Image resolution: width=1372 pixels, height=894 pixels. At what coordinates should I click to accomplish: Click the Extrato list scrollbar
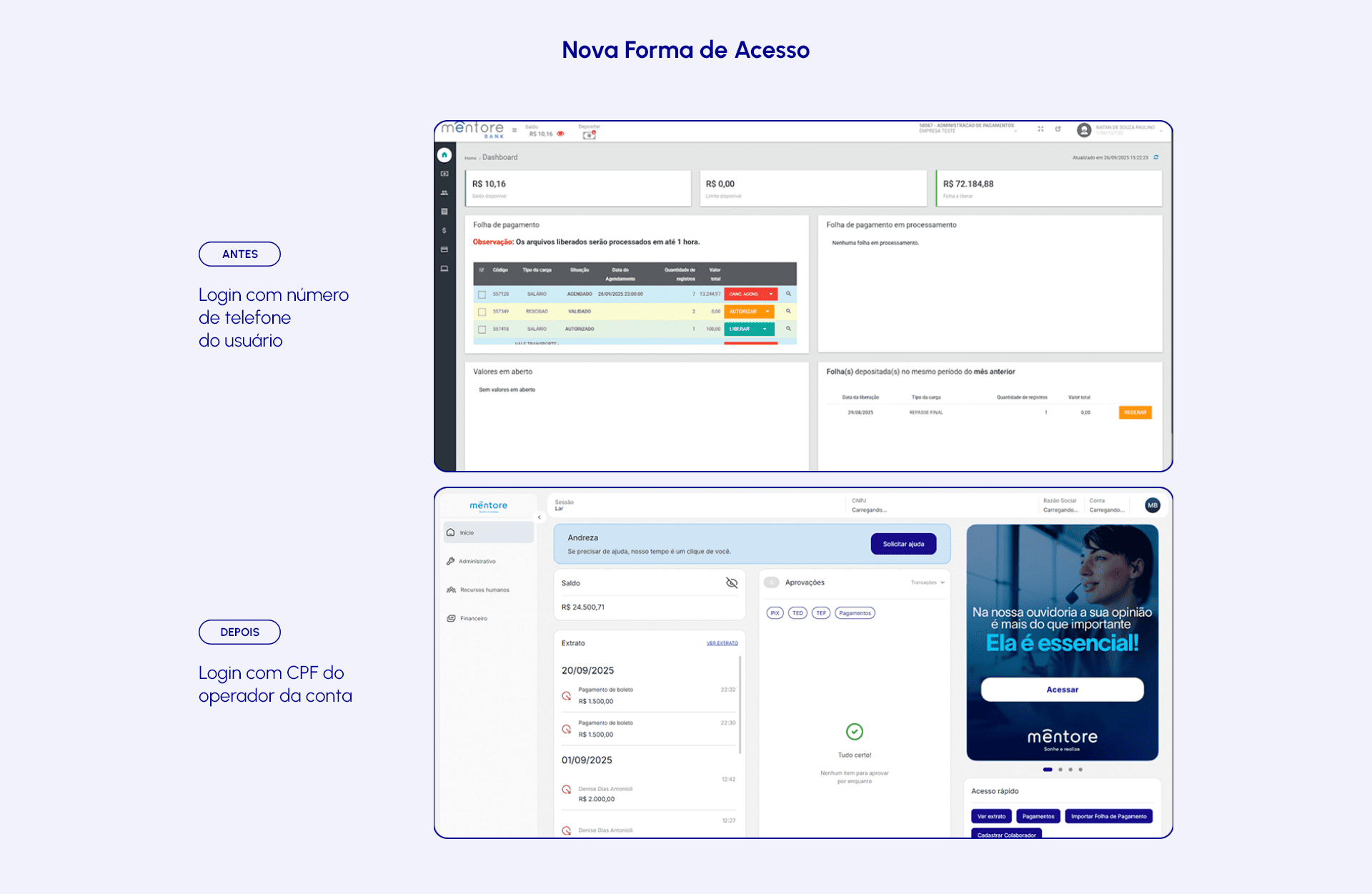(x=740, y=705)
